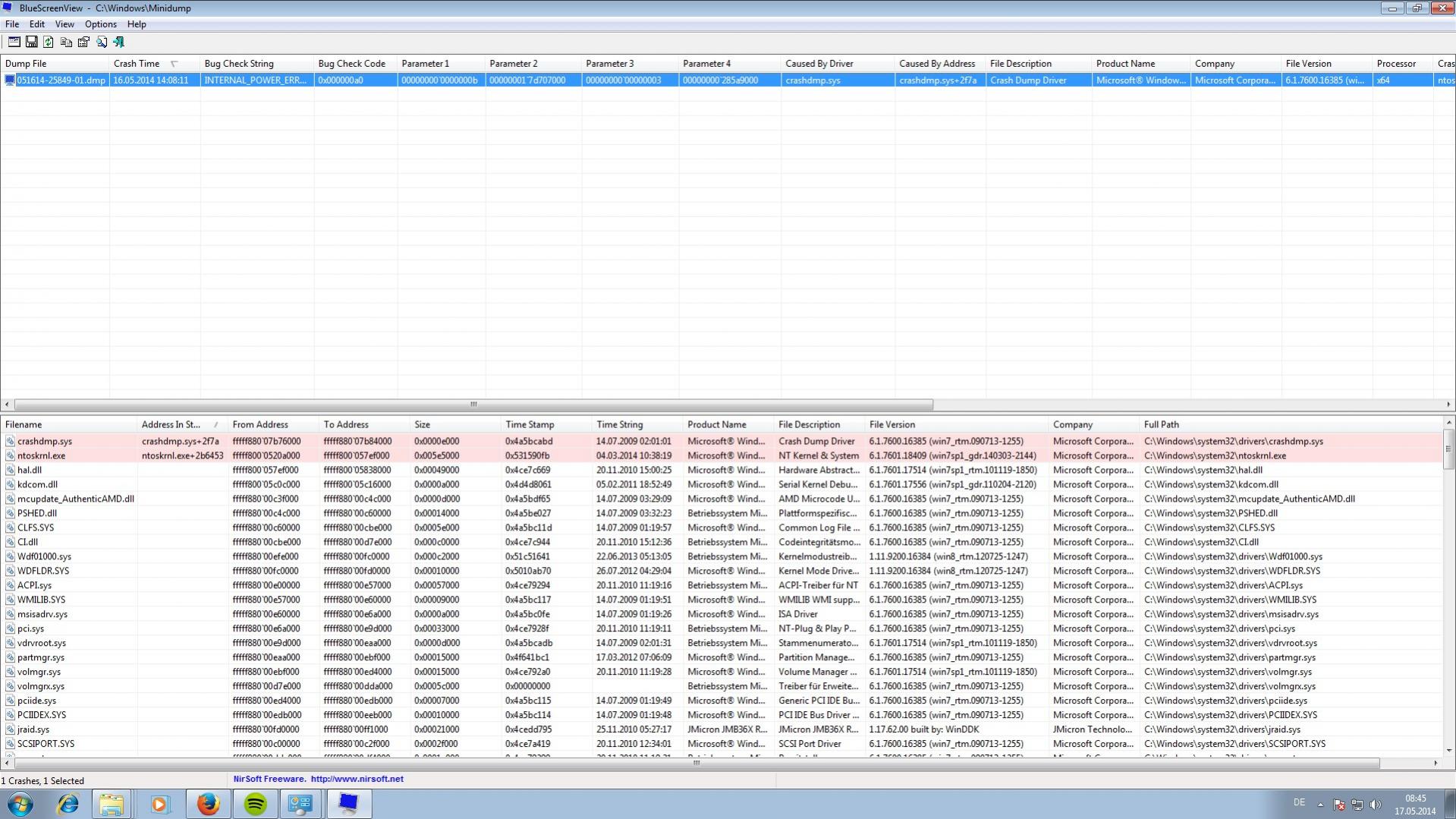Open the Edit menu
1456x819 pixels.
click(36, 24)
